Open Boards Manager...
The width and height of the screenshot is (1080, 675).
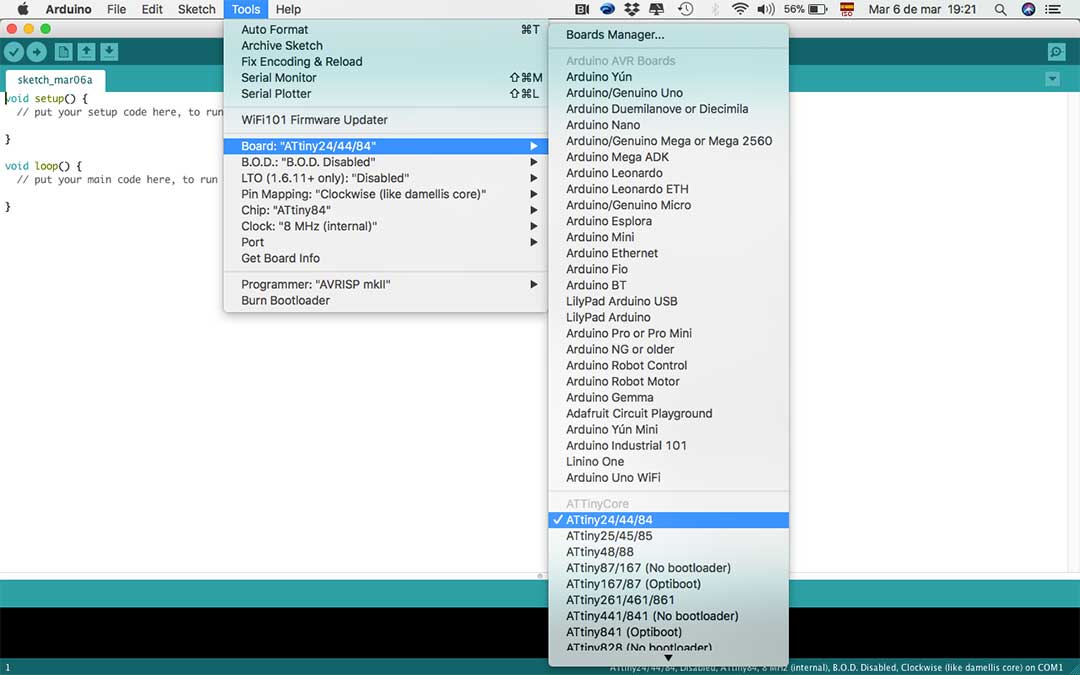coord(669,34)
